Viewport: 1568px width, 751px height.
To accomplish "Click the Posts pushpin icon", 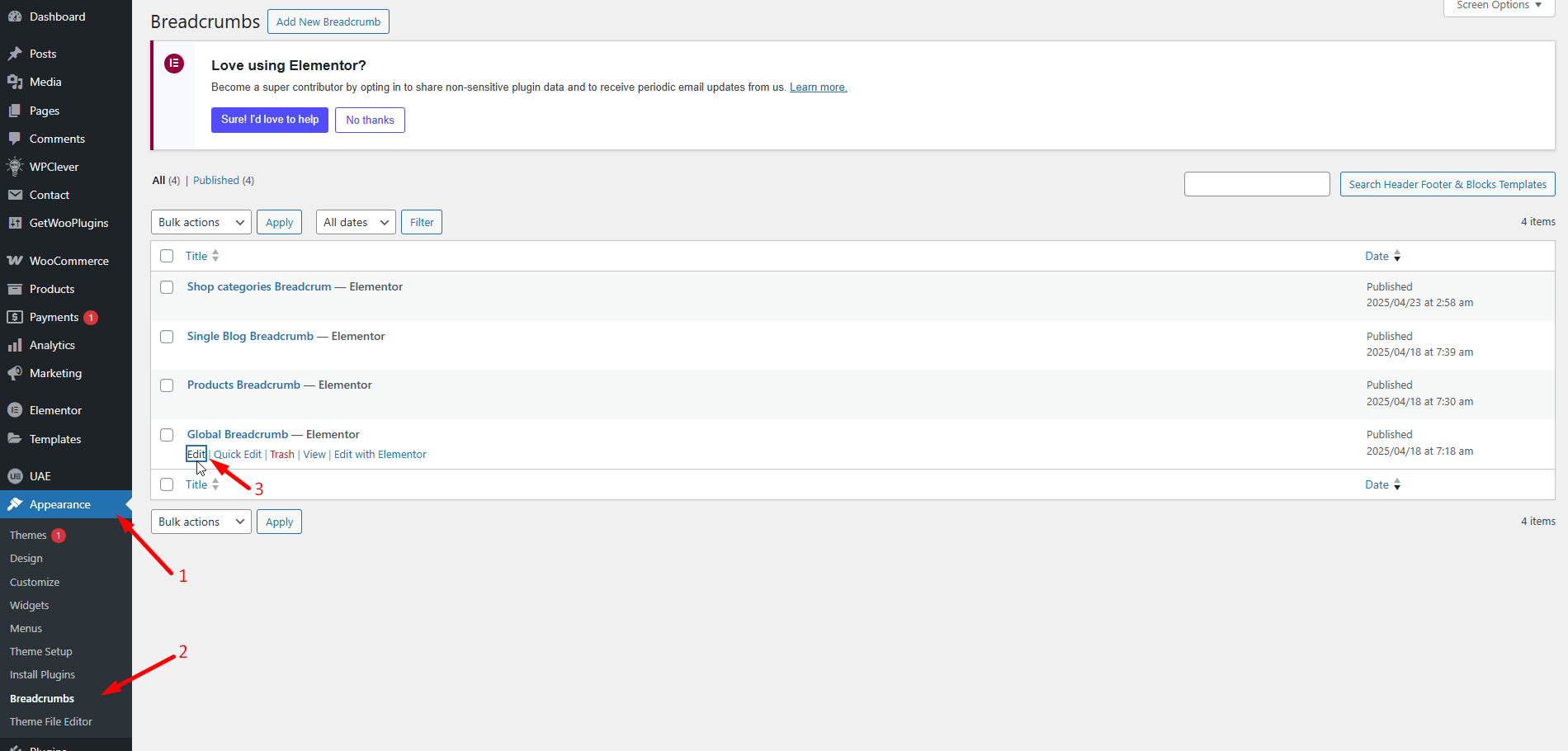I will pyautogui.click(x=15, y=54).
